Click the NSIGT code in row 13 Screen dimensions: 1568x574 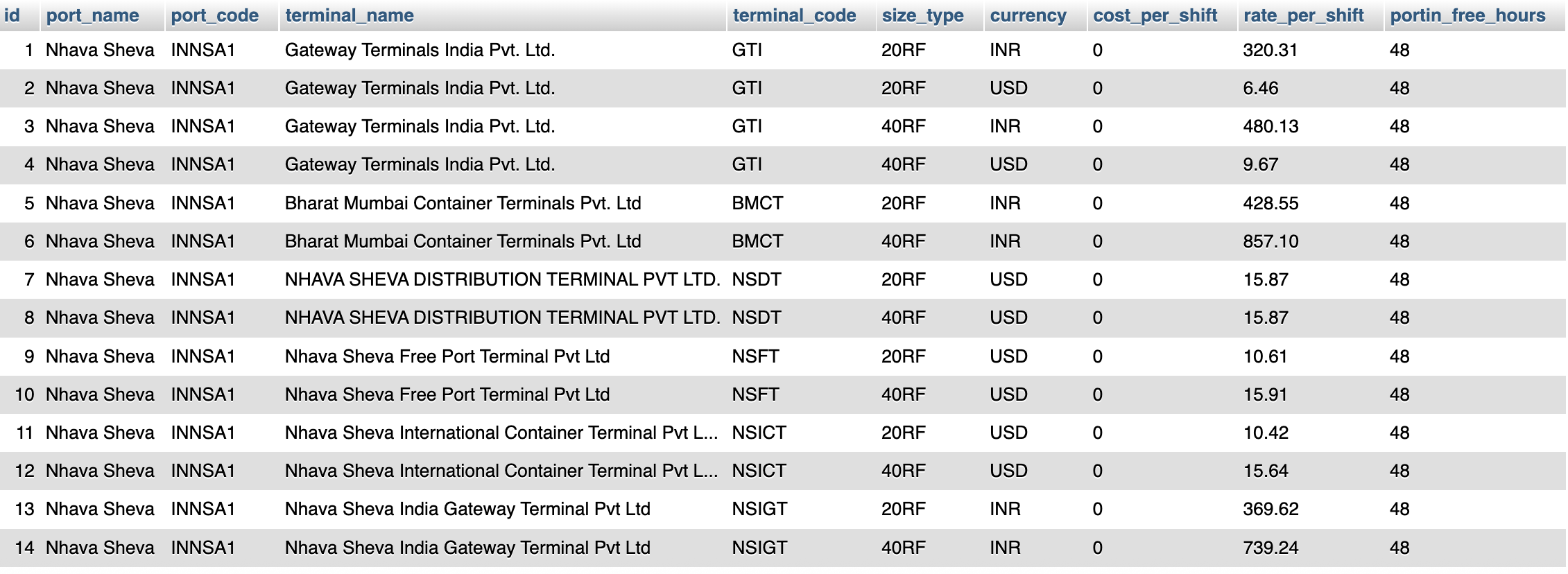[x=759, y=509]
